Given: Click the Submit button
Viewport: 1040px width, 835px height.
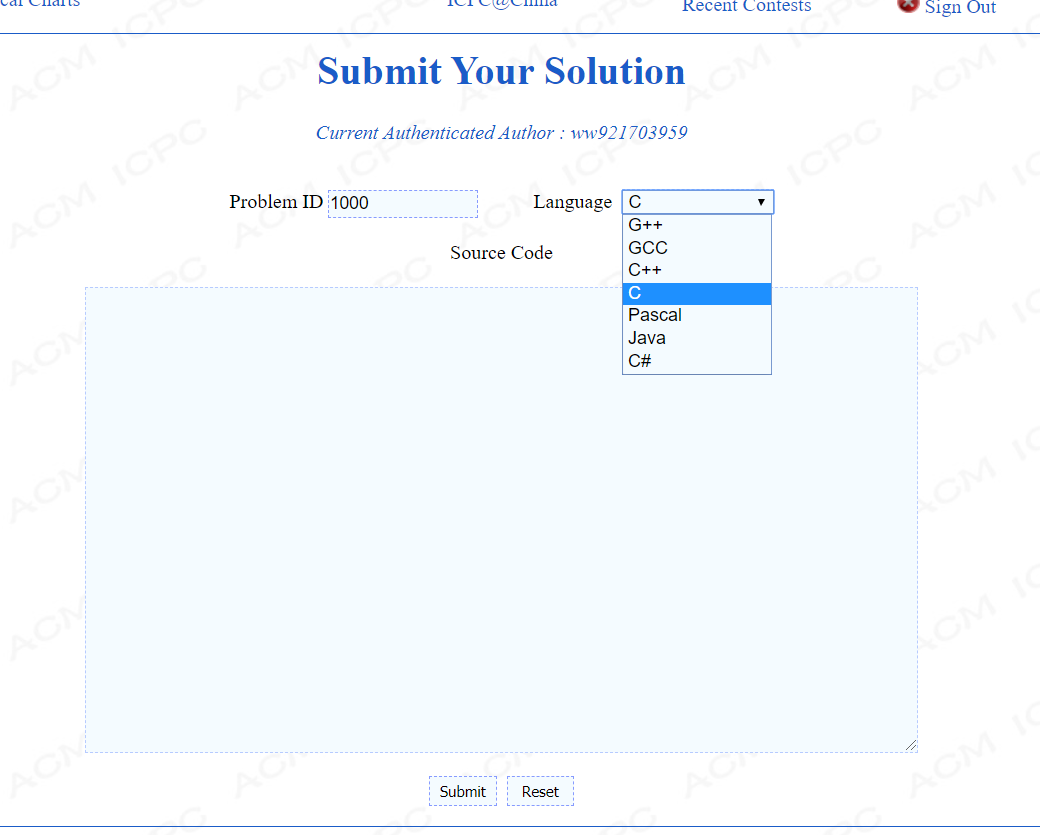Looking at the screenshot, I should (462, 791).
